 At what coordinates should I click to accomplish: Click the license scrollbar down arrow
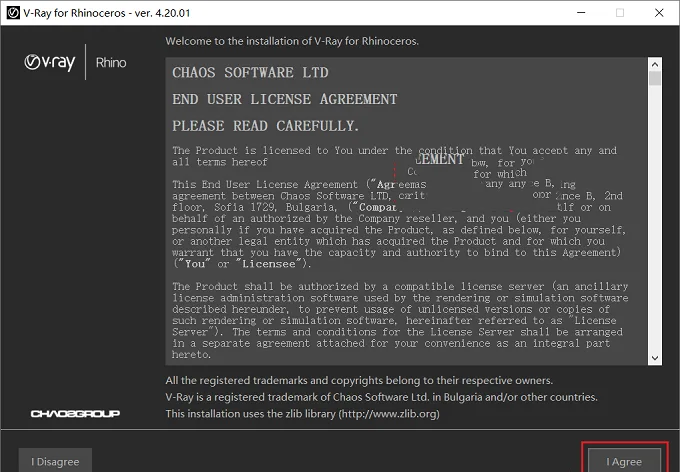(x=655, y=358)
